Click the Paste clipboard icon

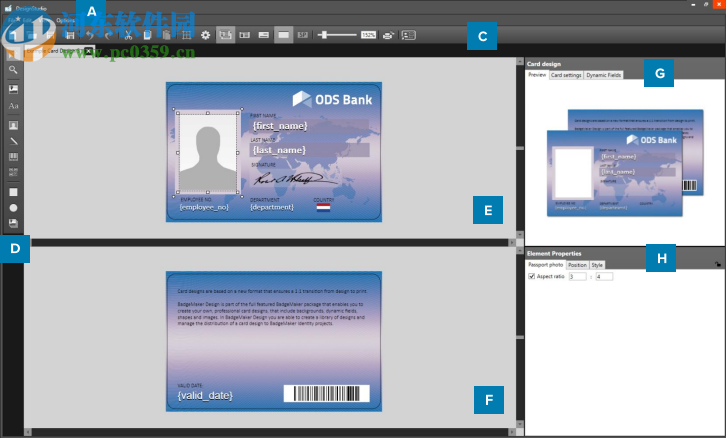point(166,35)
